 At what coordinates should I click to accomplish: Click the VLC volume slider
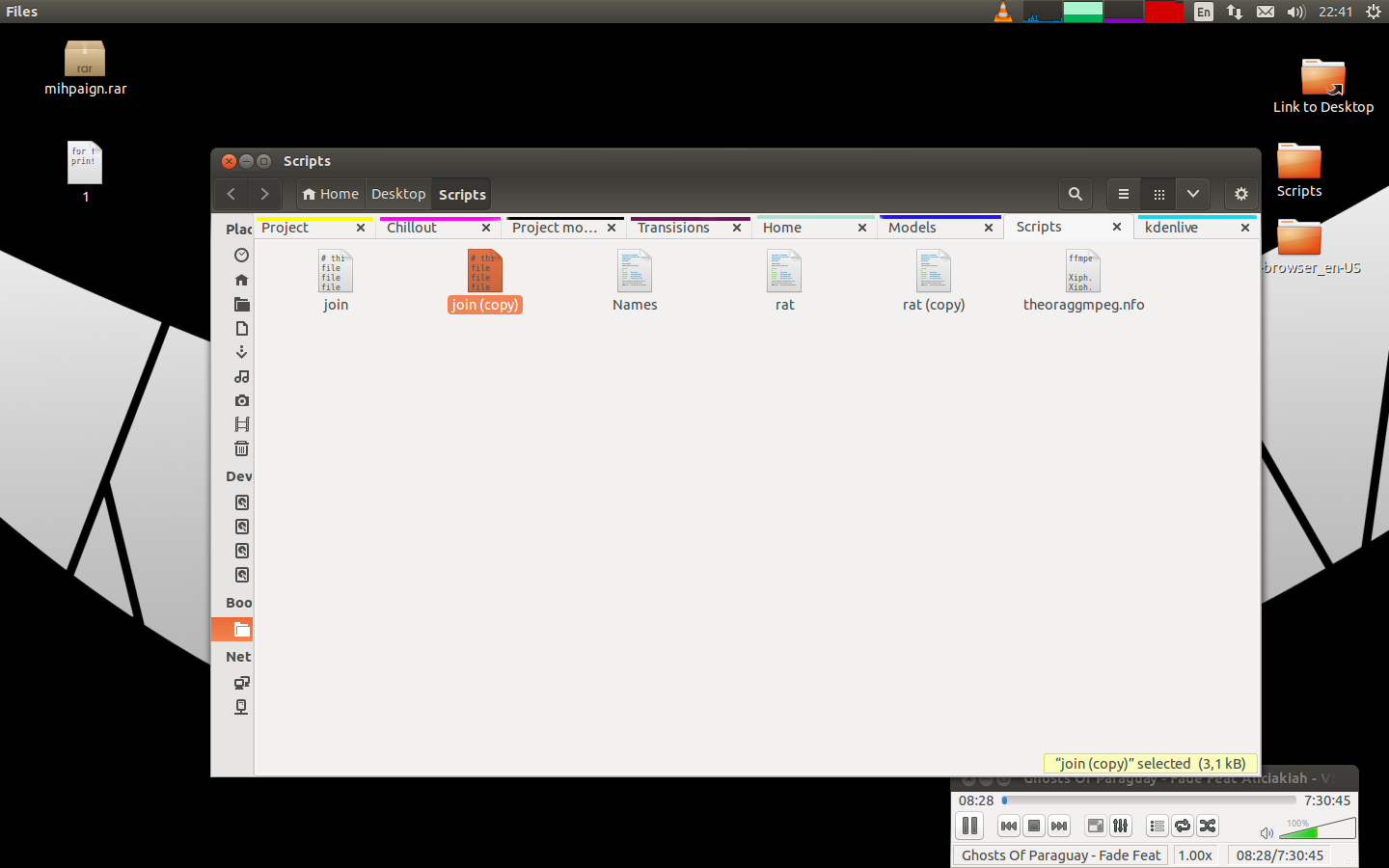point(1318,829)
